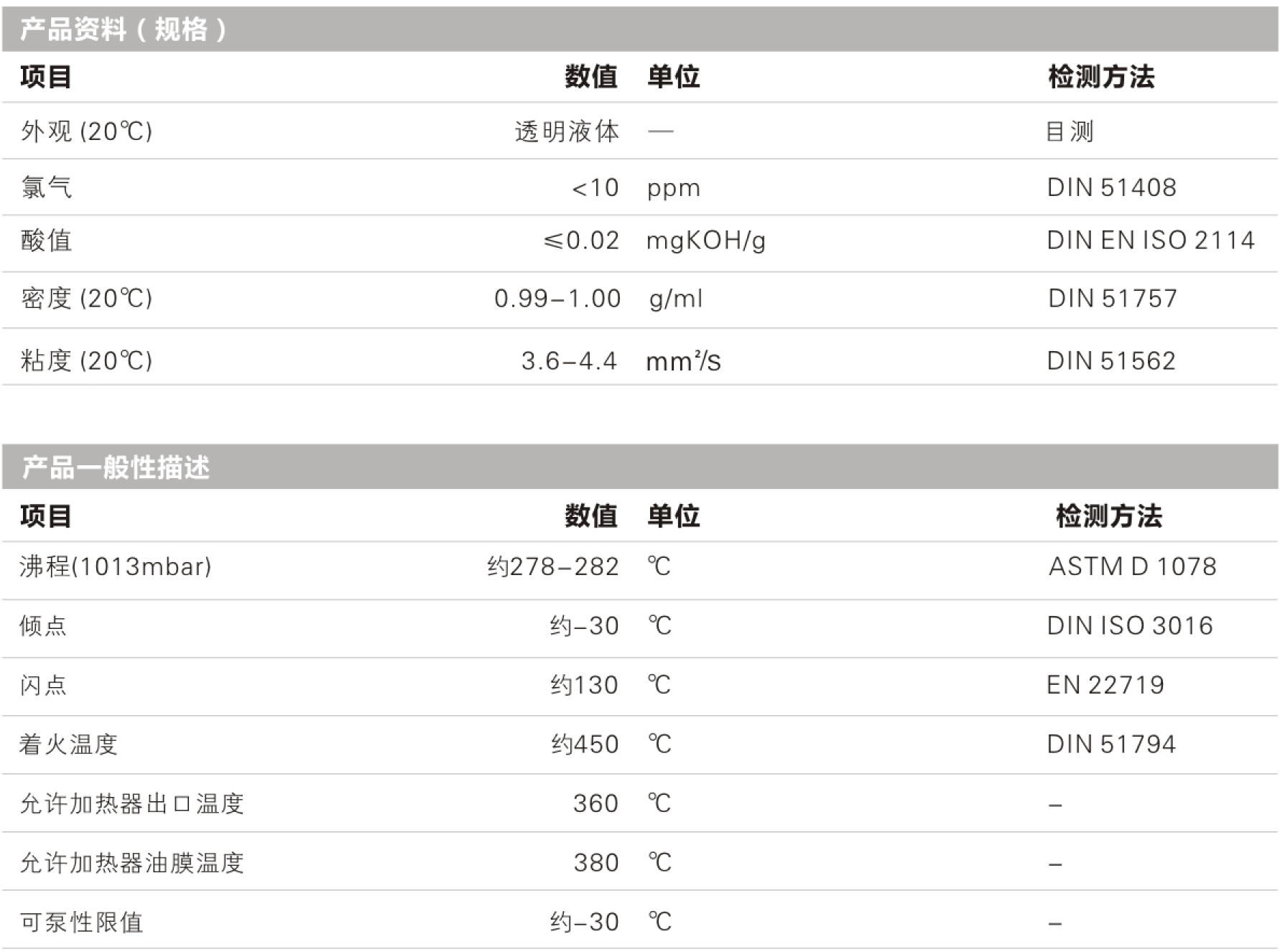Click the 允许加热器油膜温度 row label
The width and height of the screenshot is (1280, 952).
[x=132, y=863]
